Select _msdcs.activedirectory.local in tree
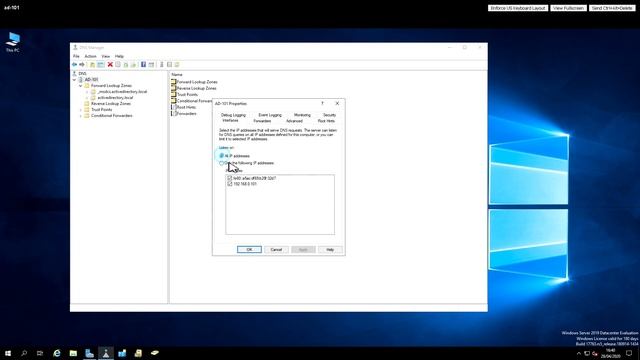The width and height of the screenshot is (640, 360). [x=122, y=92]
